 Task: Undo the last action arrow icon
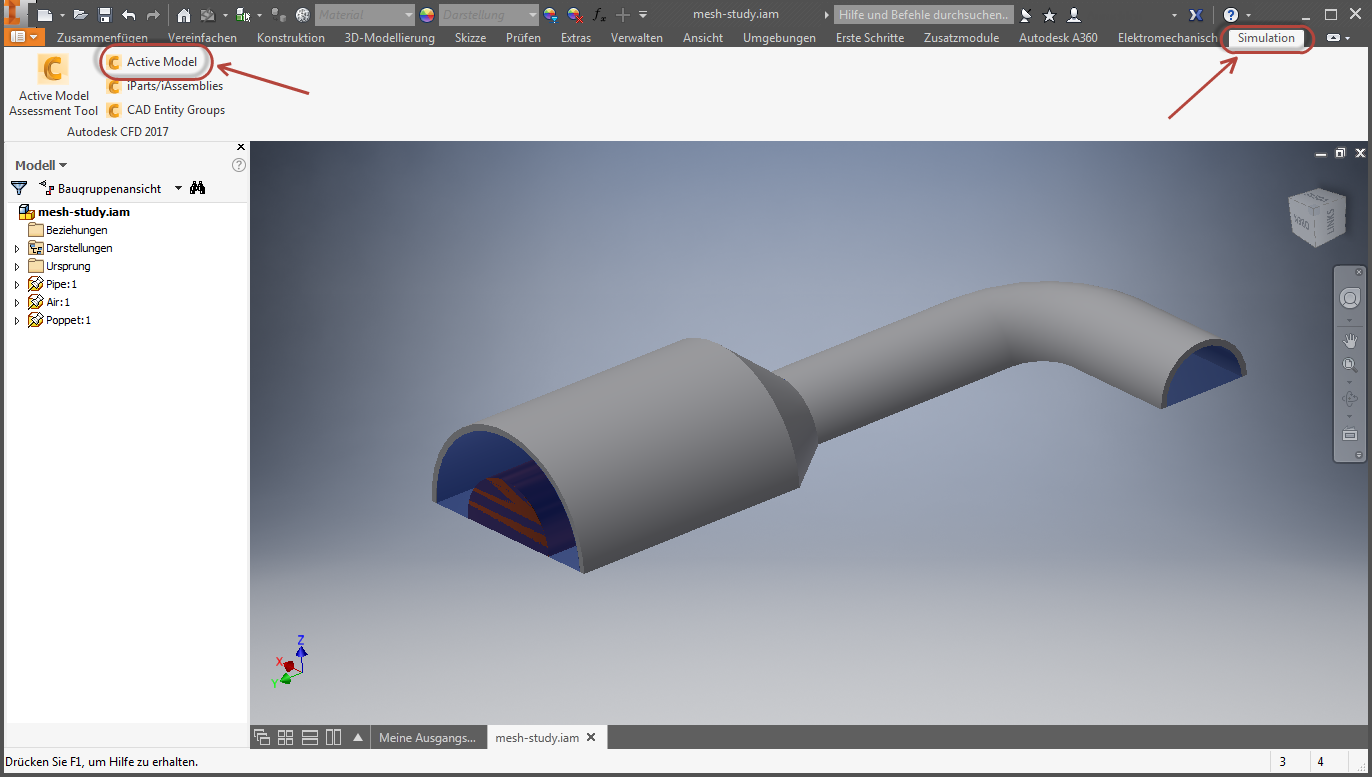[x=128, y=15]
